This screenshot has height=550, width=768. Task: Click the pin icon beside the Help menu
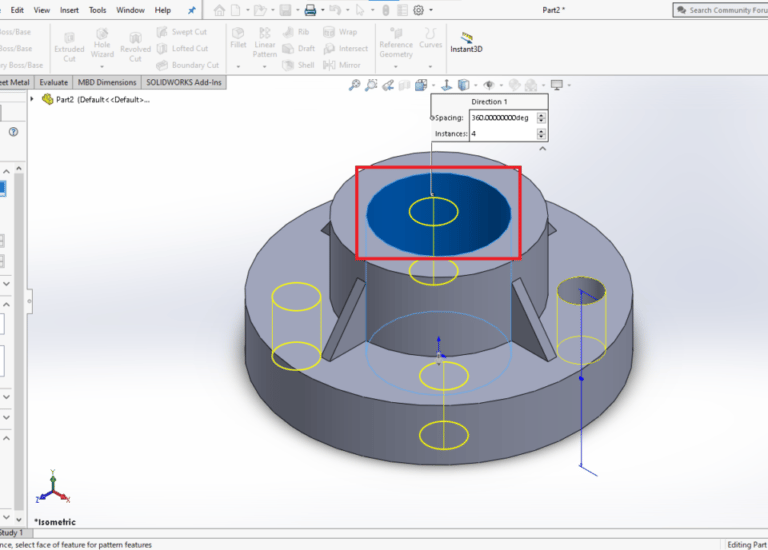click(x=192, y=10)
